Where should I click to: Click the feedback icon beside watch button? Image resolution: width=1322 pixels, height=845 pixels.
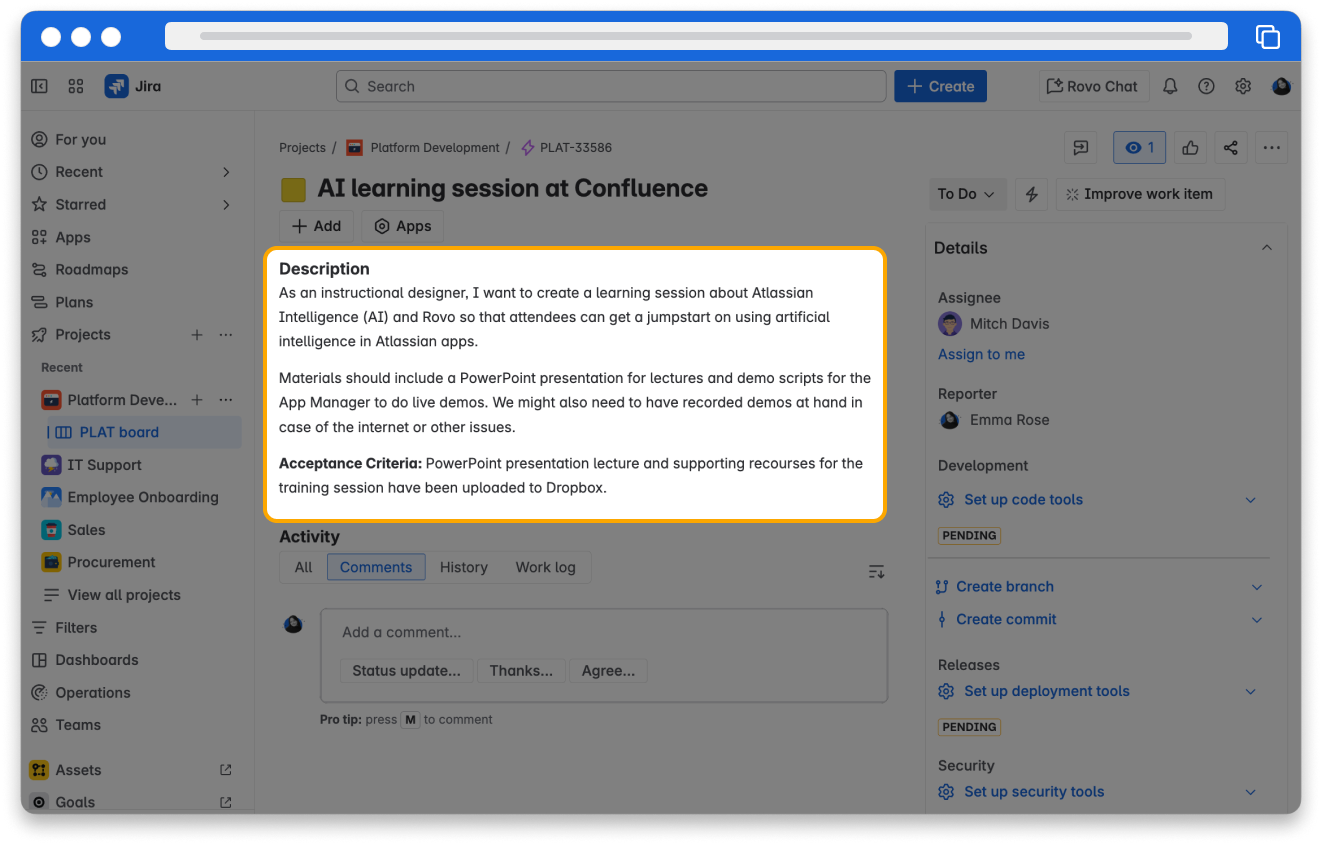1081,147
